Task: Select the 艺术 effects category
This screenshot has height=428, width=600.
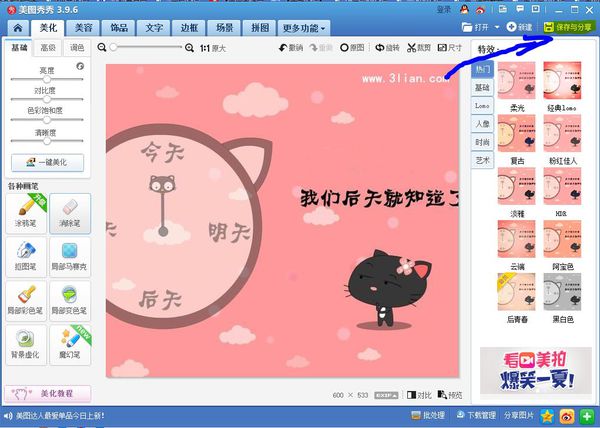Action: tap(482, 160)
